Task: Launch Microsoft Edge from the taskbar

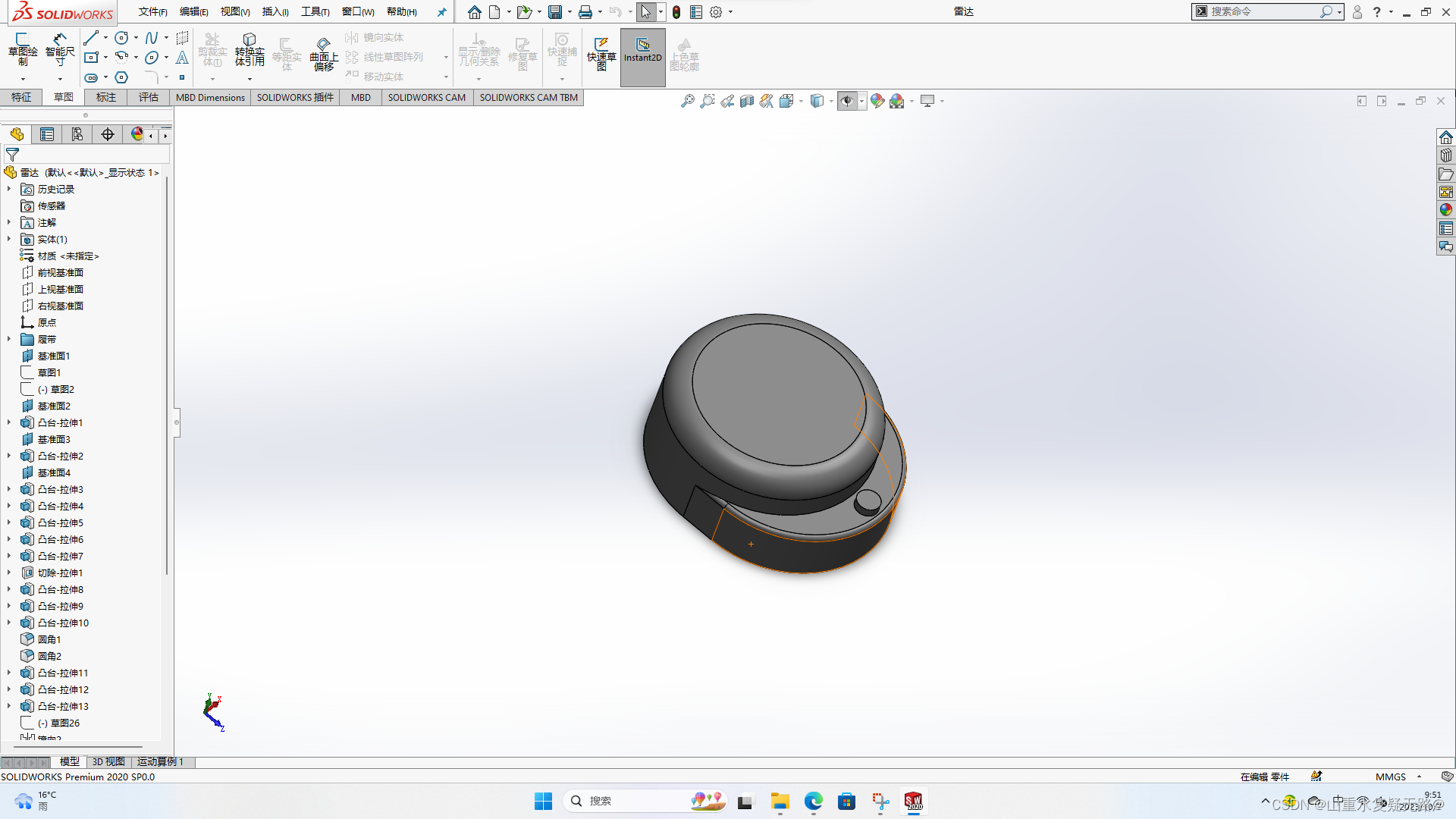Action: 814,801
